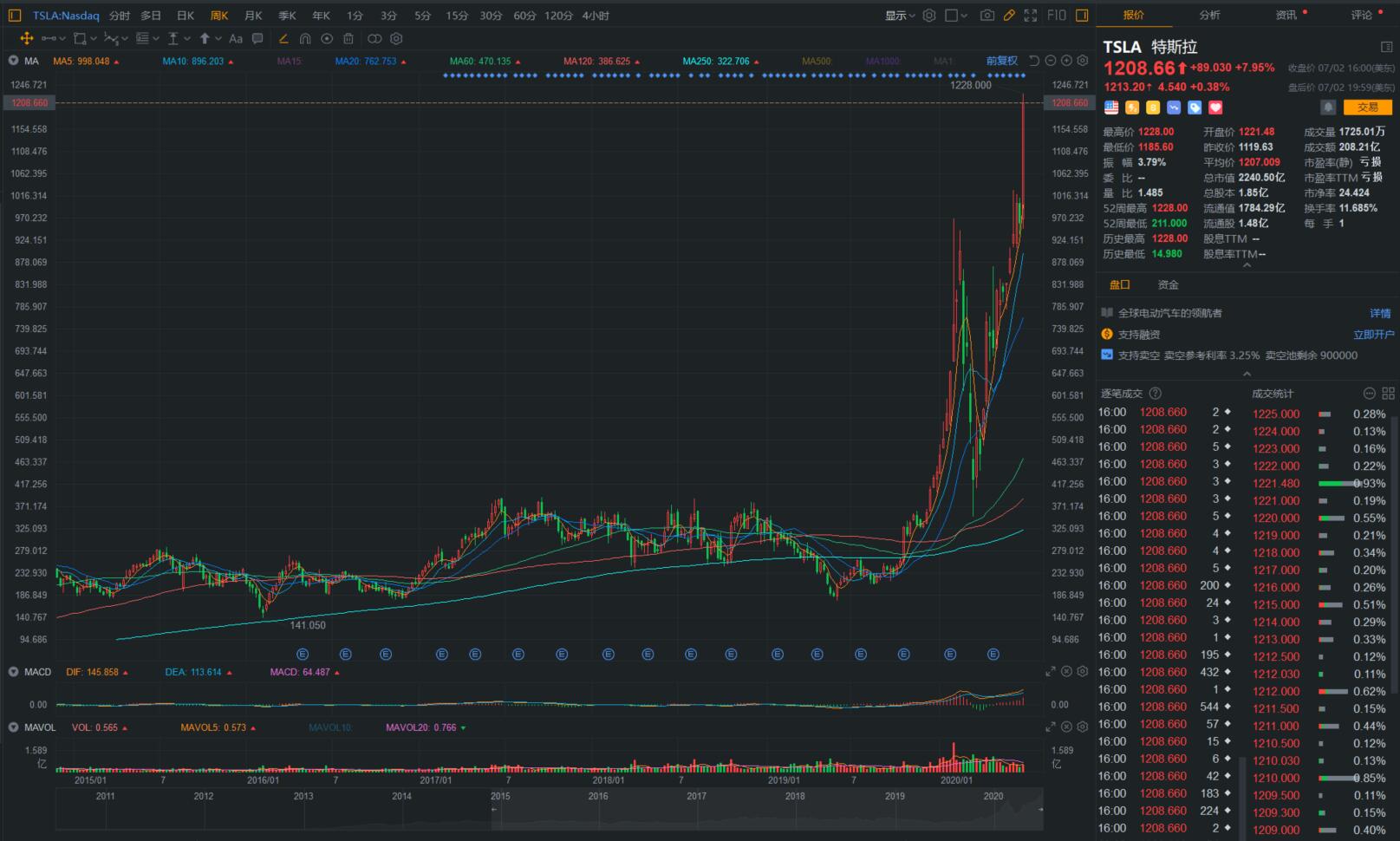Switch to the 日K daily chart
Viewport: 1400px width, 841px height.
point(185,16)
